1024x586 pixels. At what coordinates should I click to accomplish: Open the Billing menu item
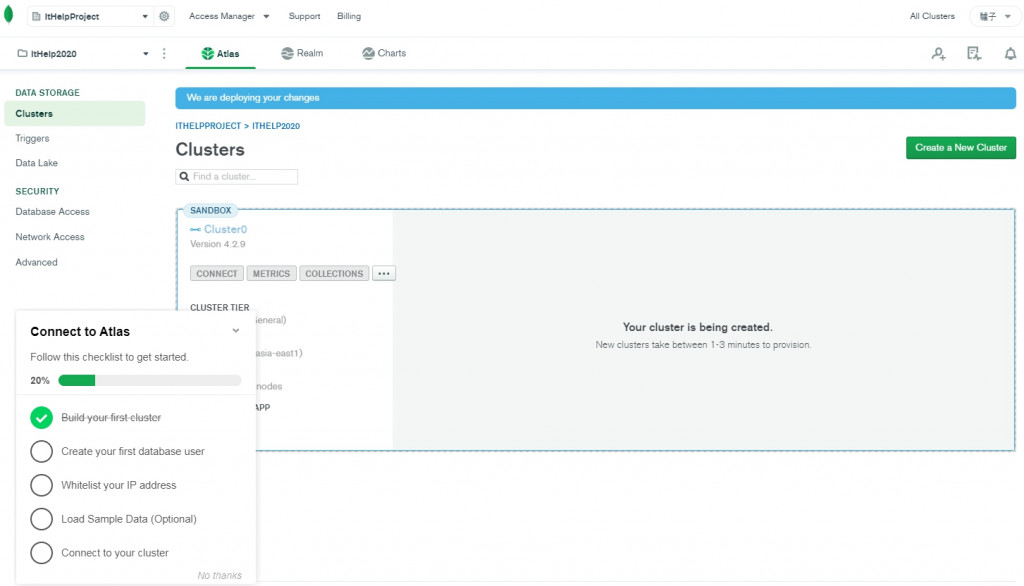tap(349, 16)
